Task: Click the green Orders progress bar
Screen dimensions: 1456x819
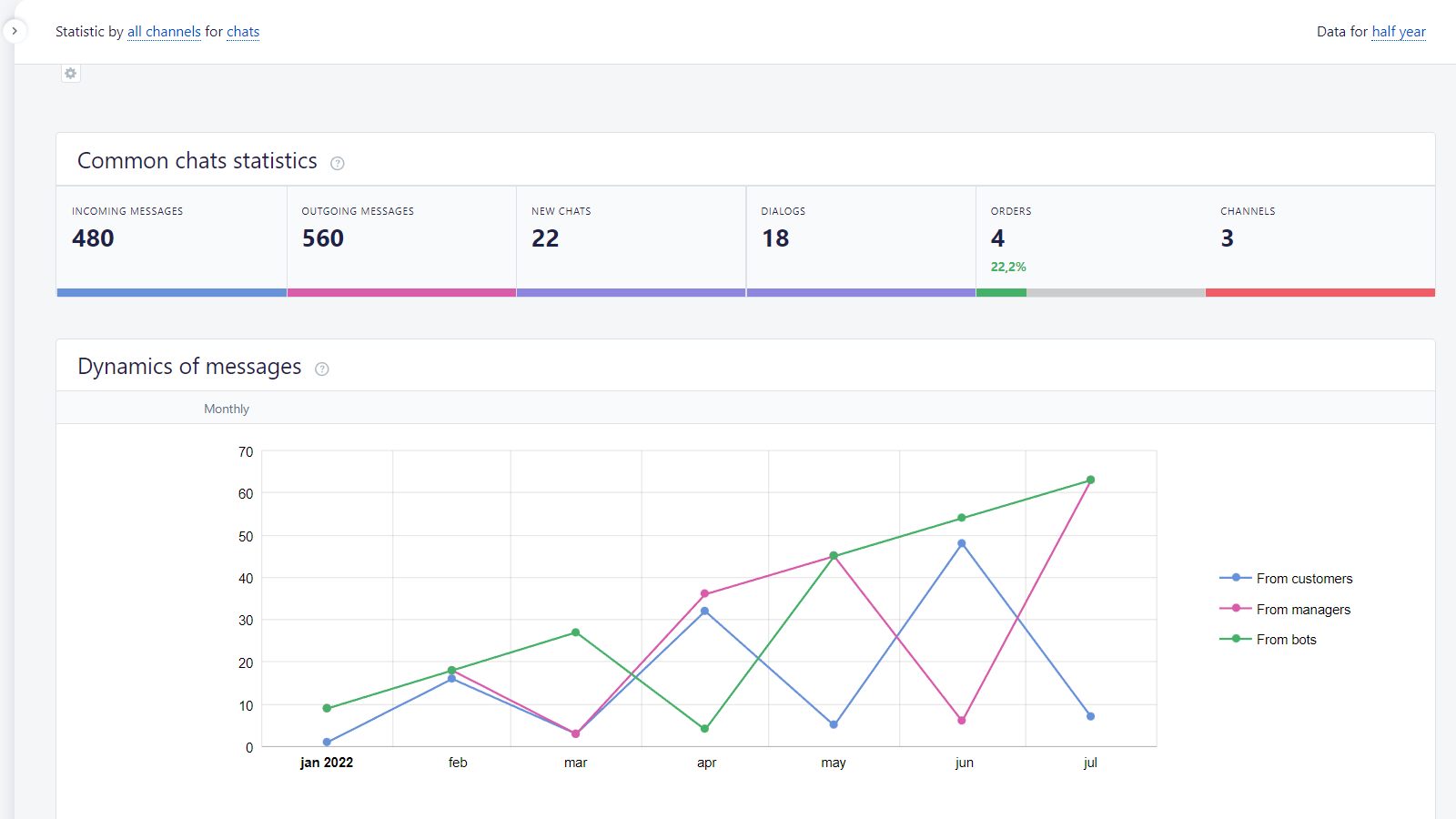Action: pos(1001,293)
